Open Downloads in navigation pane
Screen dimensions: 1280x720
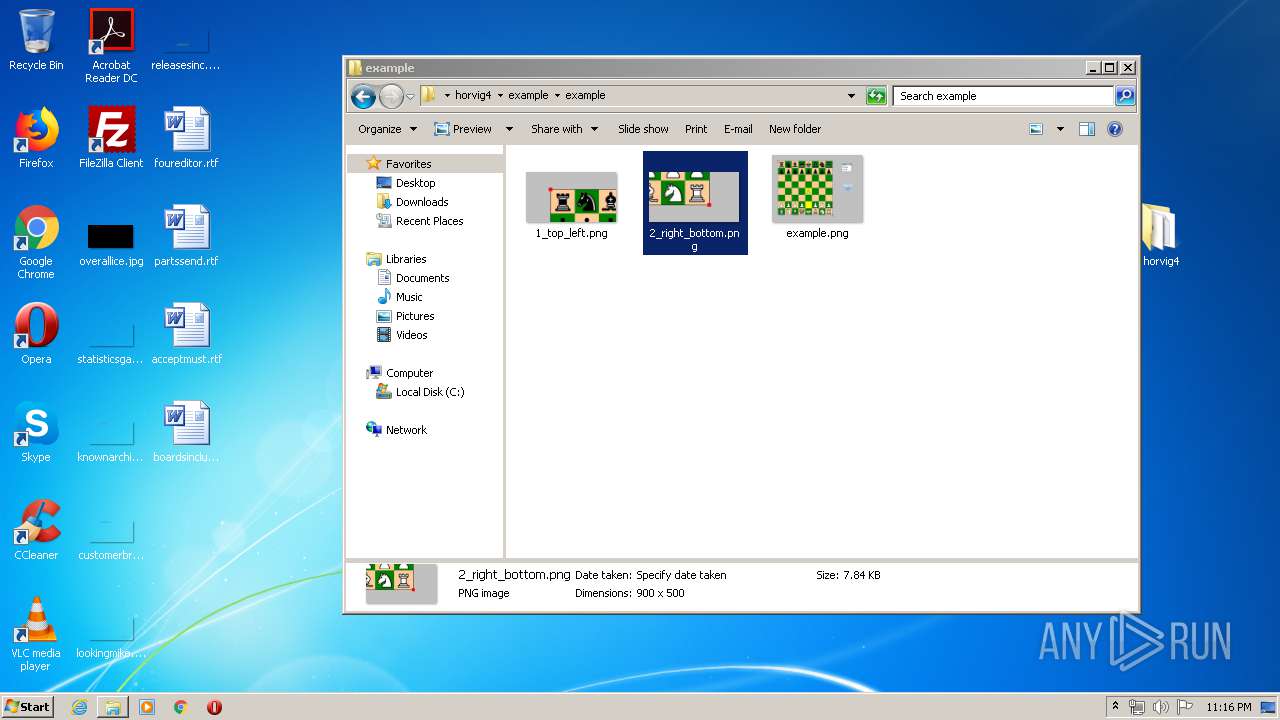421,202
